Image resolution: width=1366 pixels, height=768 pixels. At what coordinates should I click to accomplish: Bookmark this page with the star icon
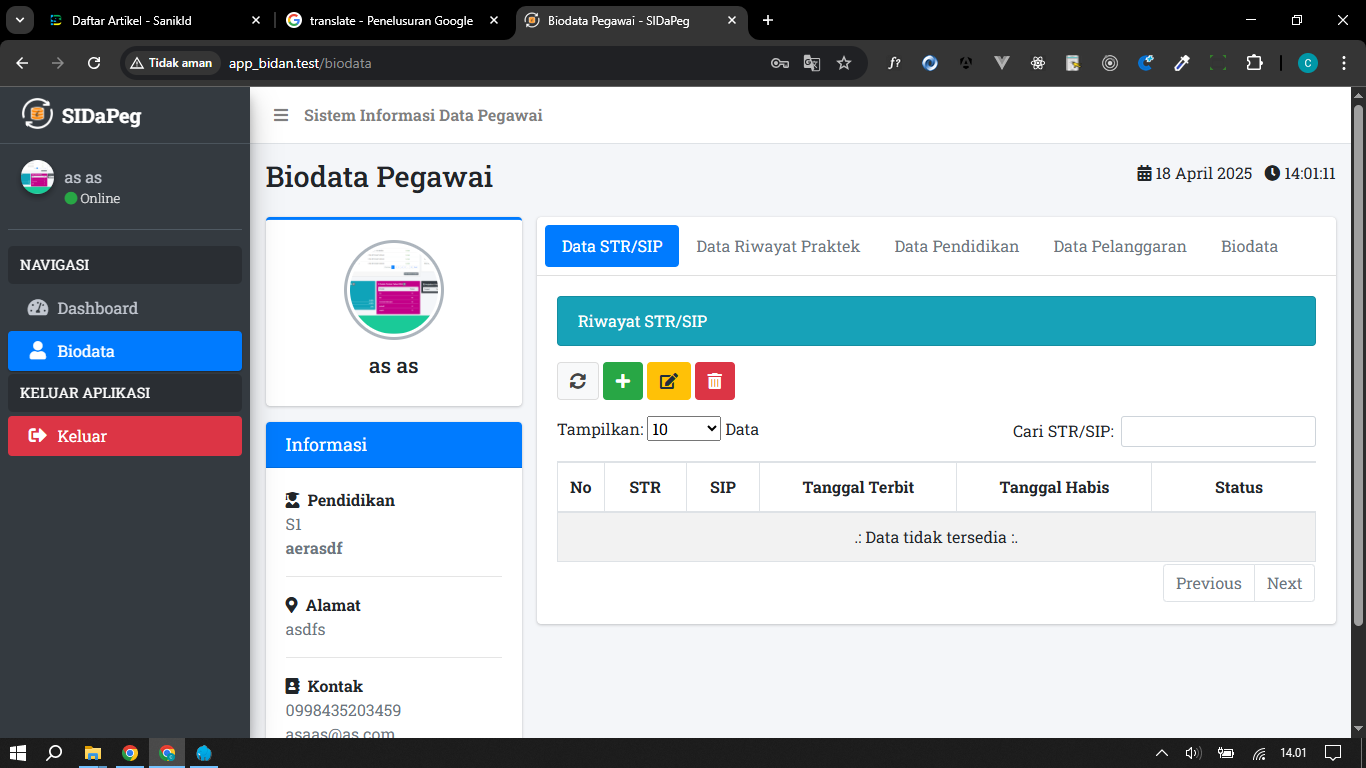844,63
